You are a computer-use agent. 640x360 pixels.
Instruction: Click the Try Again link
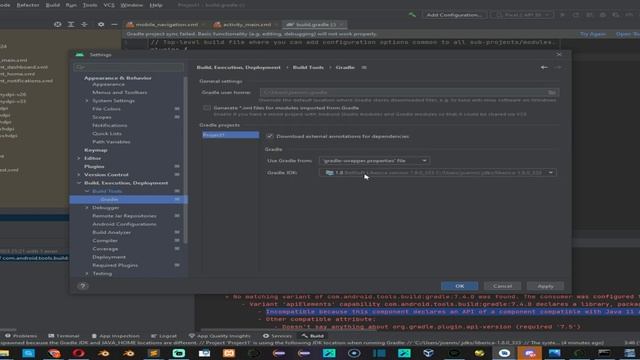593,34
